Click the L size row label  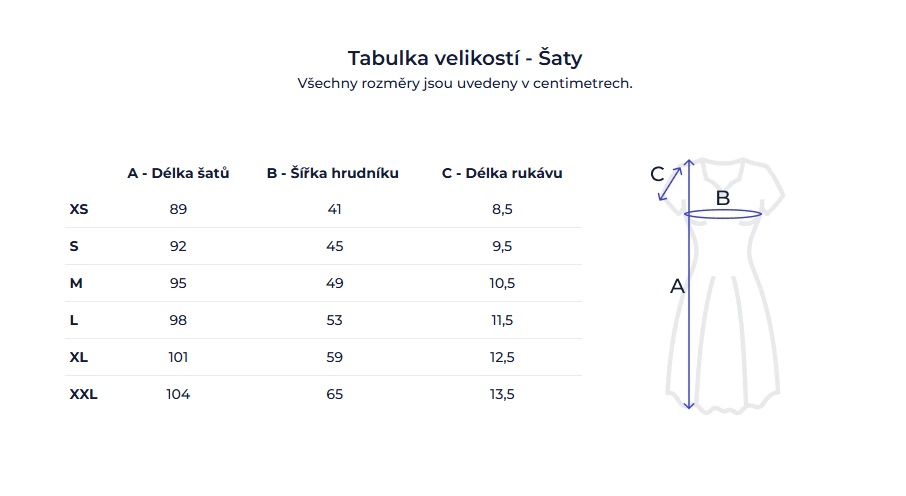74,320
